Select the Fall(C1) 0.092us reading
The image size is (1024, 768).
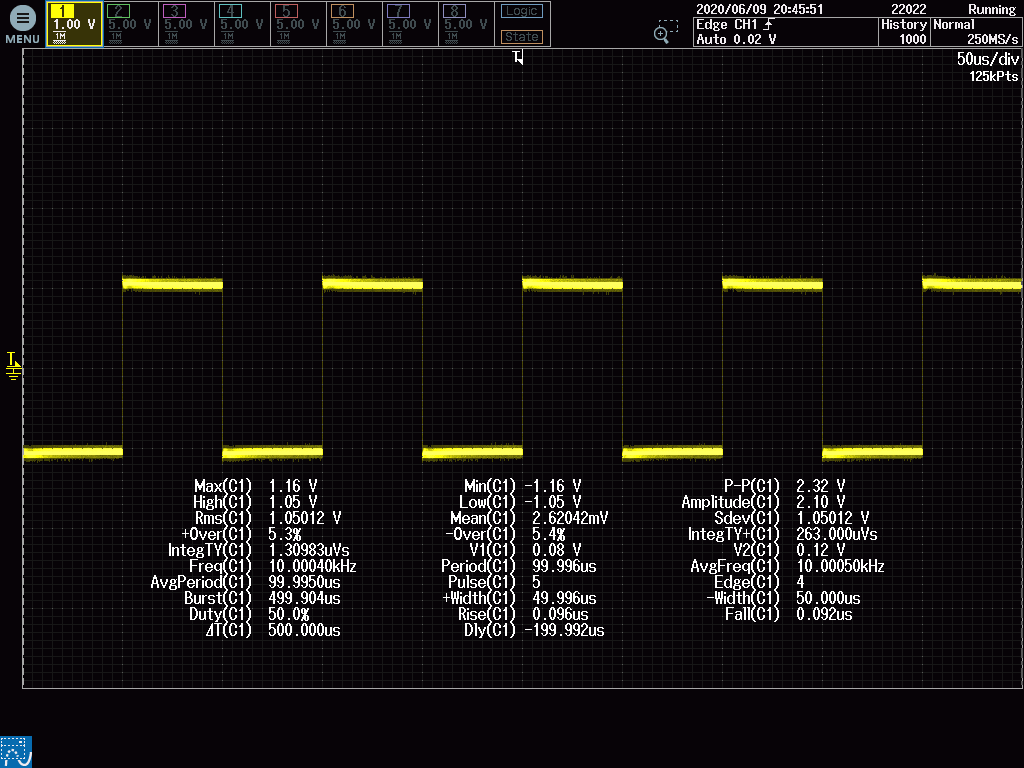pos(789,615)
